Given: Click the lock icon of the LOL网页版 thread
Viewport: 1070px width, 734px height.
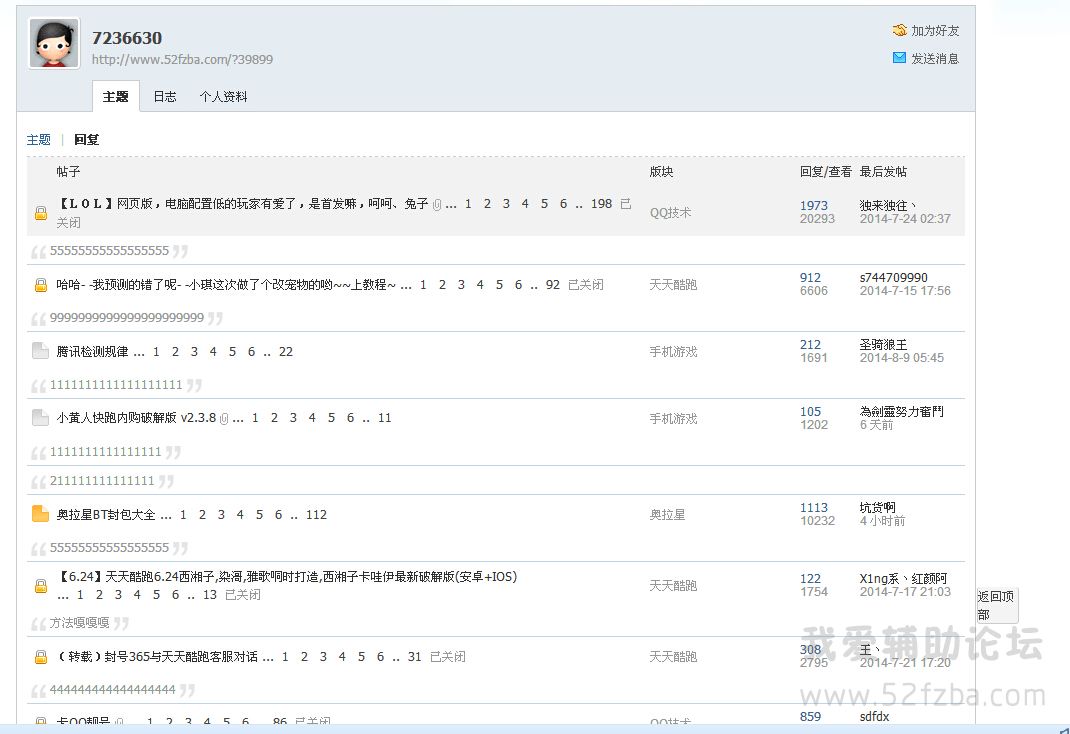Looking at the screenshot, I should (41, 213).
